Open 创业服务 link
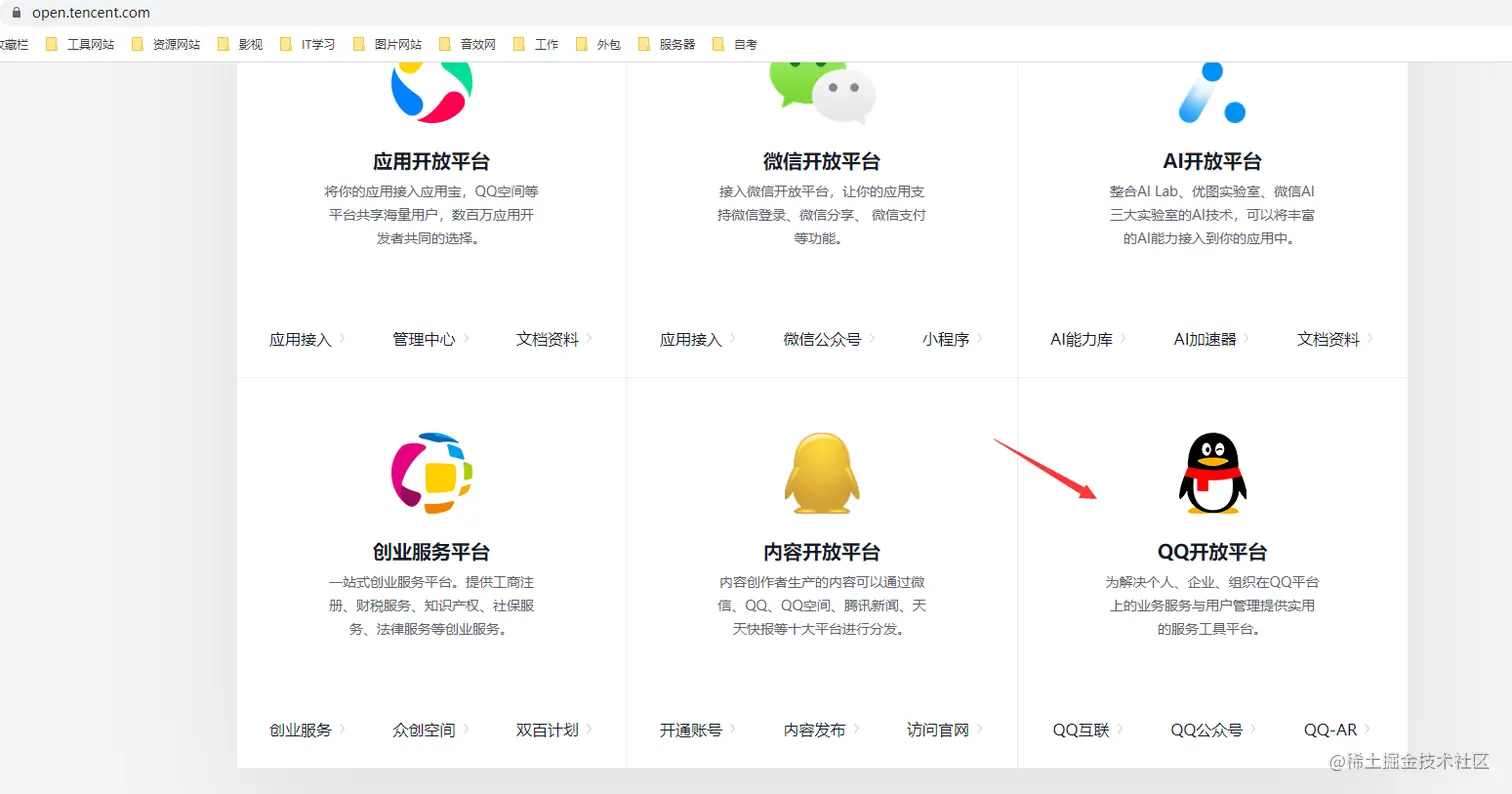 point(307,730)
